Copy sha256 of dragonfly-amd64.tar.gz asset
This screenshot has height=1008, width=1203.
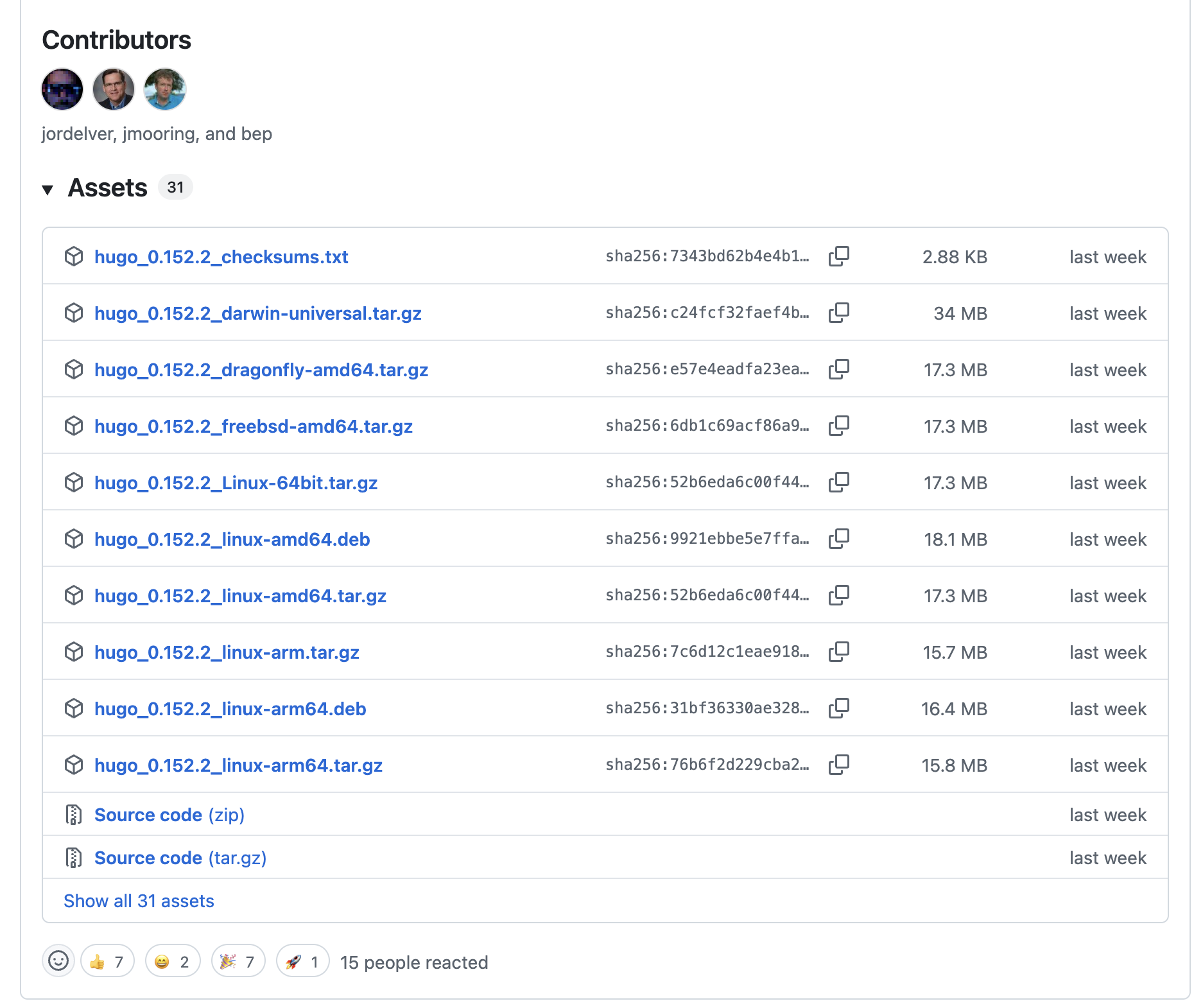pyautogui.click(x=838, y=369)
